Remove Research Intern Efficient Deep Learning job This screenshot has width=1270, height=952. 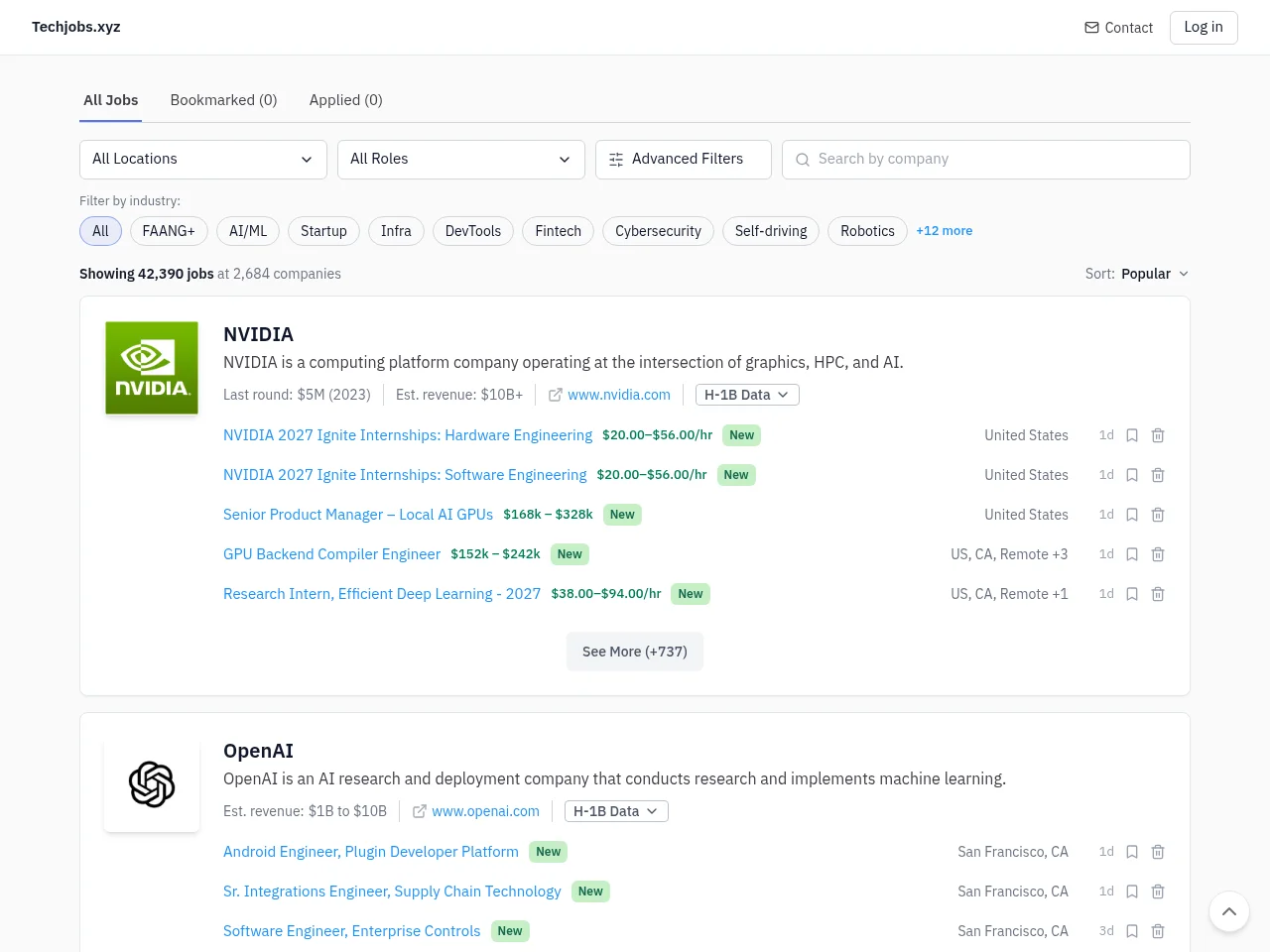point(1158,594)
